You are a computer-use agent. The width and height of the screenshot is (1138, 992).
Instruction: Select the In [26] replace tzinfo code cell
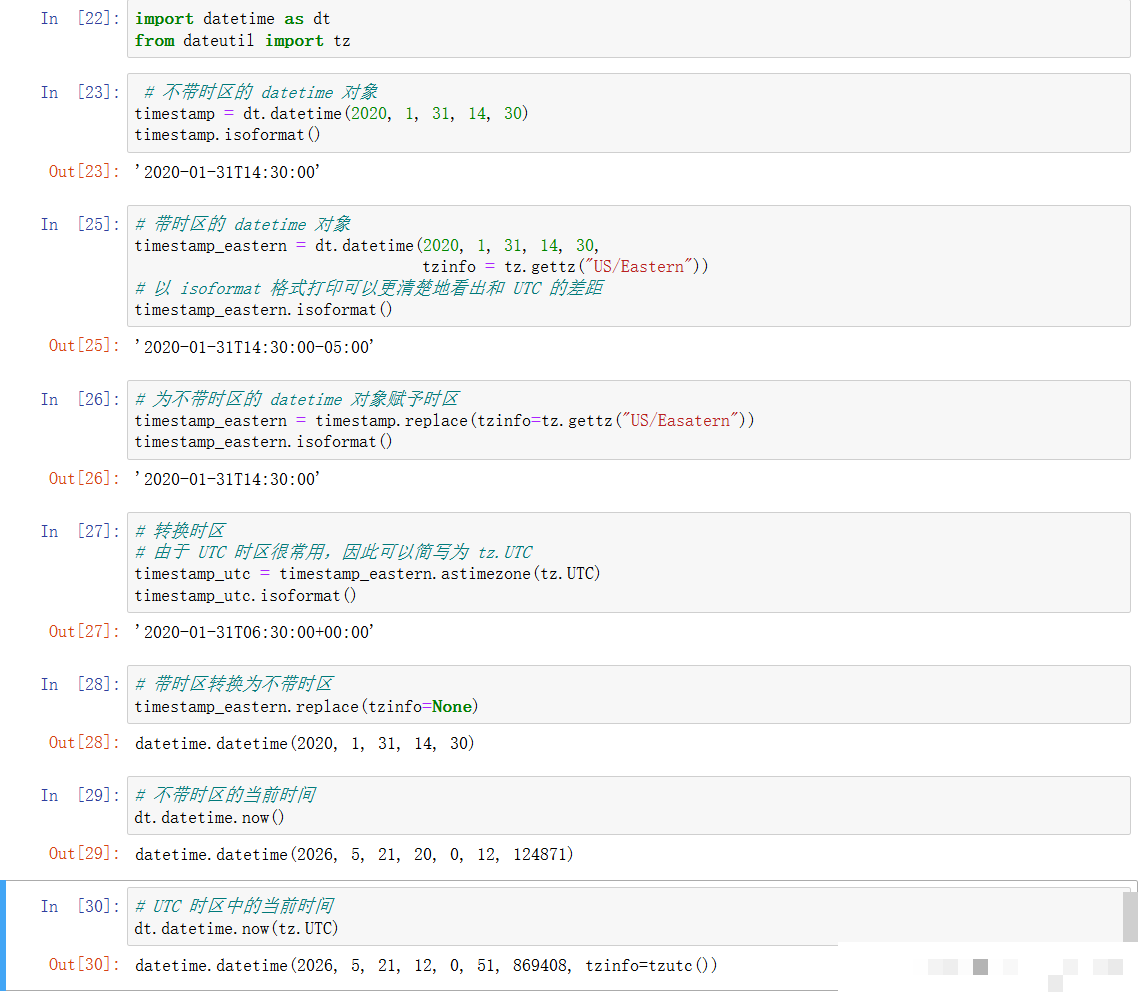(x=629, y=420)
